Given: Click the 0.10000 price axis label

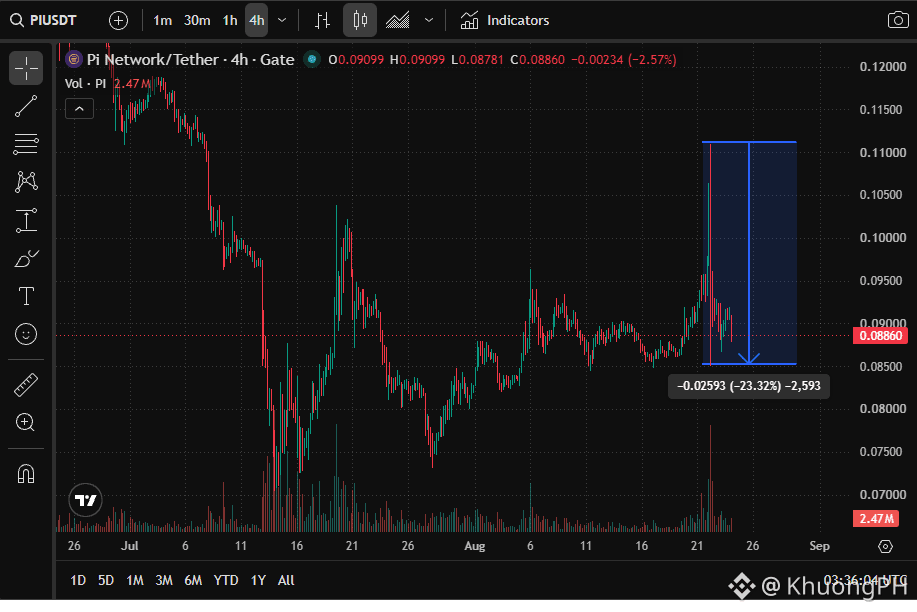Looking at the screenshot, I should [x=882, y=238].
